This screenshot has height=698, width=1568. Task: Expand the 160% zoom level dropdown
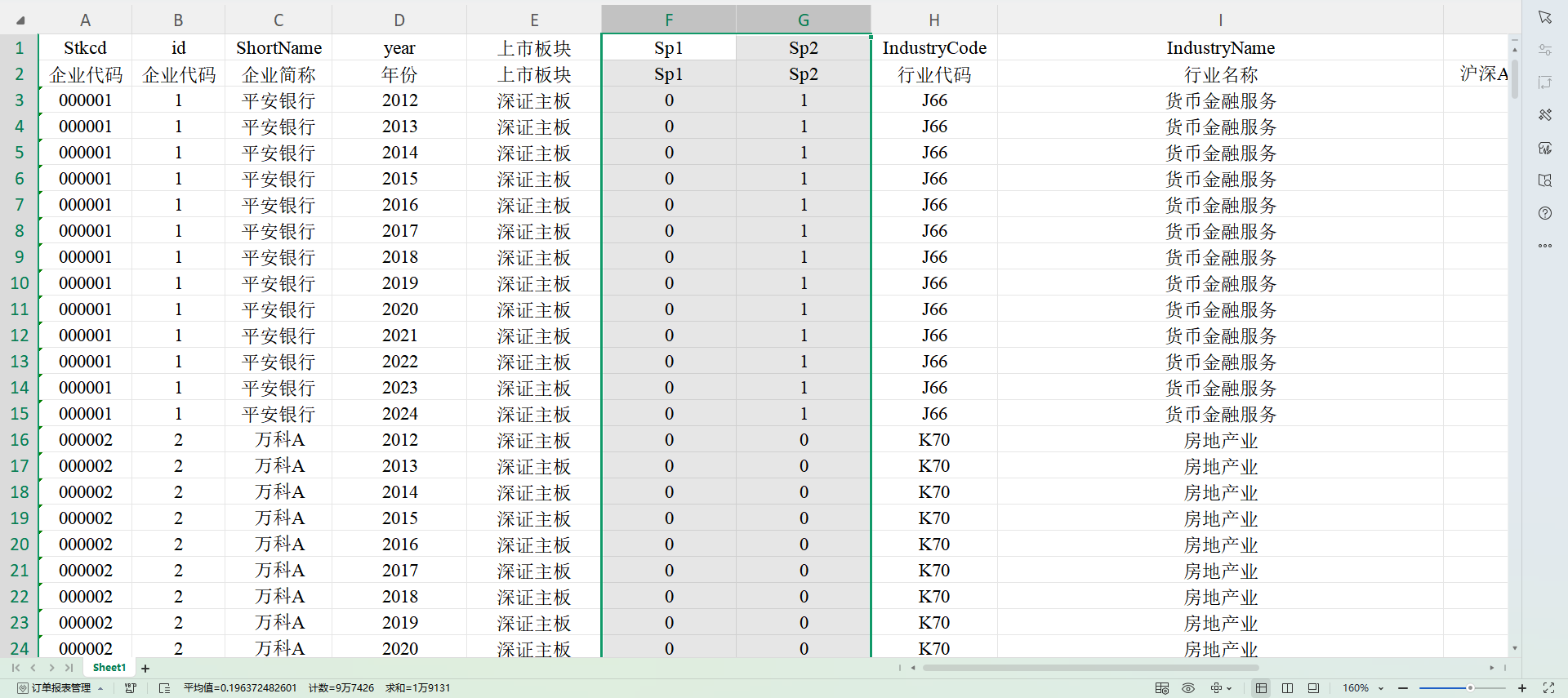1381,688
